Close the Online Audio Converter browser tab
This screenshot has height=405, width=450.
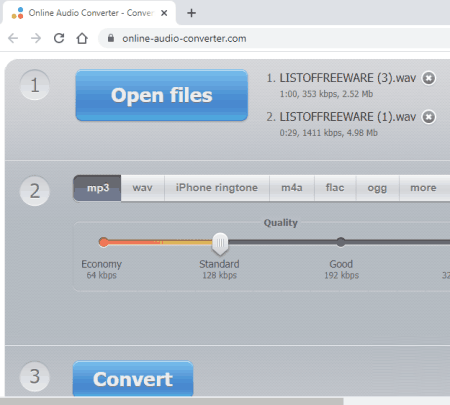click(x=164, y=13)
